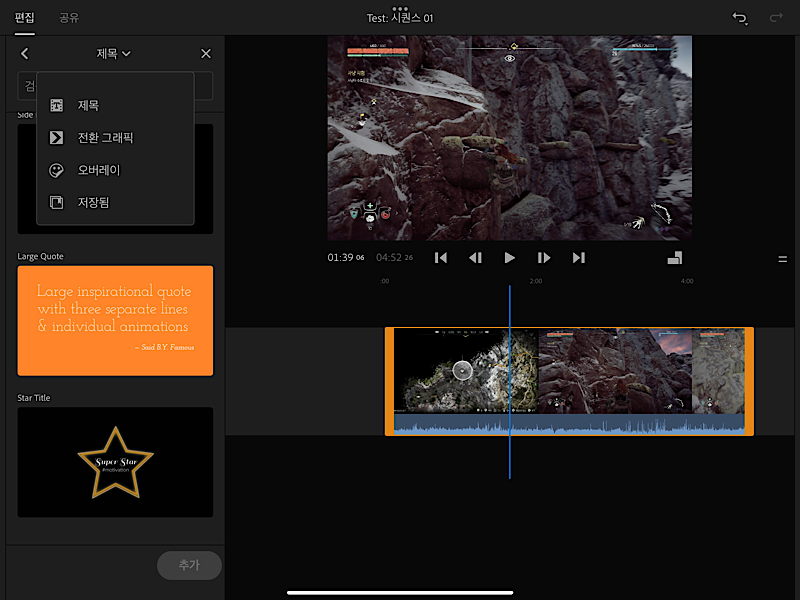Open the Test: 시퀀스 01 project title
800x600 pixels.
pos(400,18)
